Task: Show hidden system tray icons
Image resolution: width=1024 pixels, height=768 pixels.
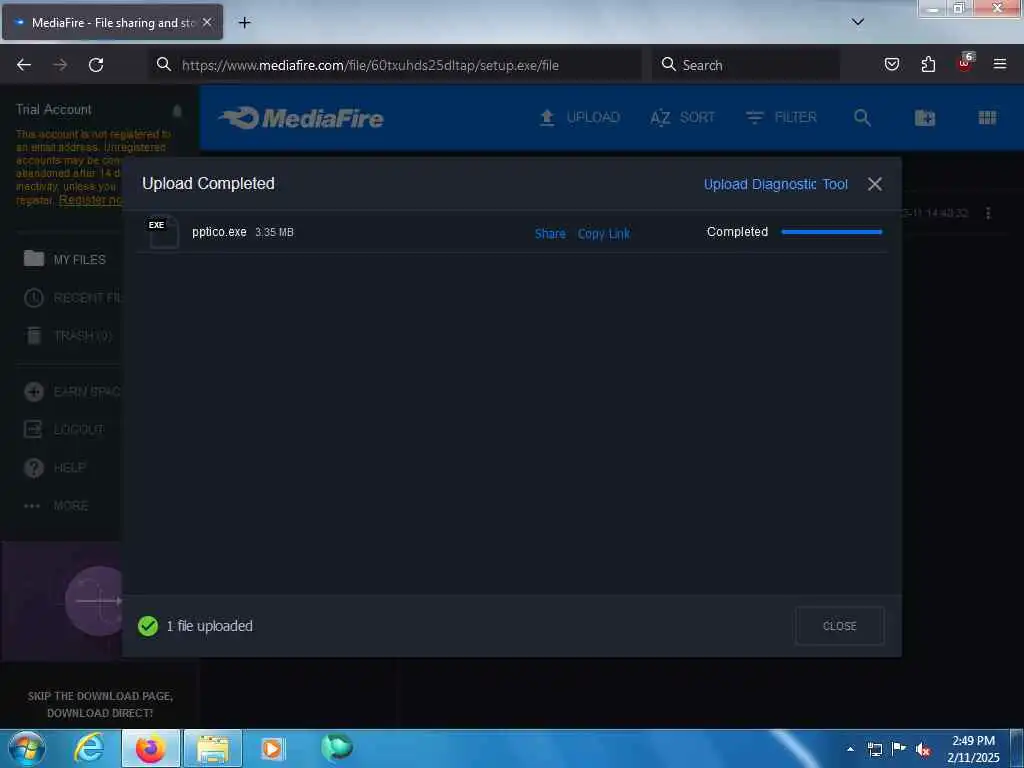Action: (x=850, y=749)
